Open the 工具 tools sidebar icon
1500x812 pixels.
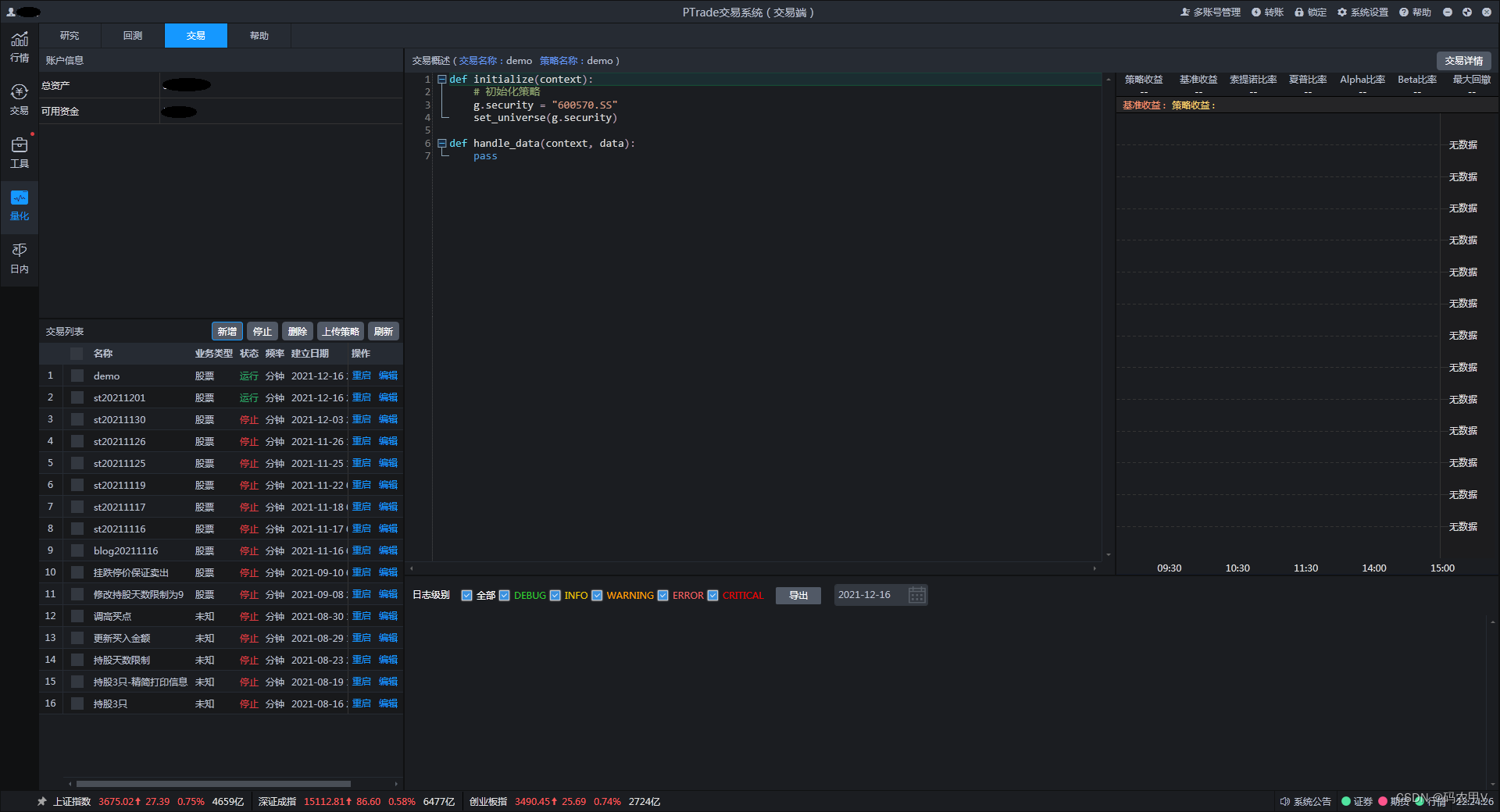pyautogui.click(x=20, y=153)
